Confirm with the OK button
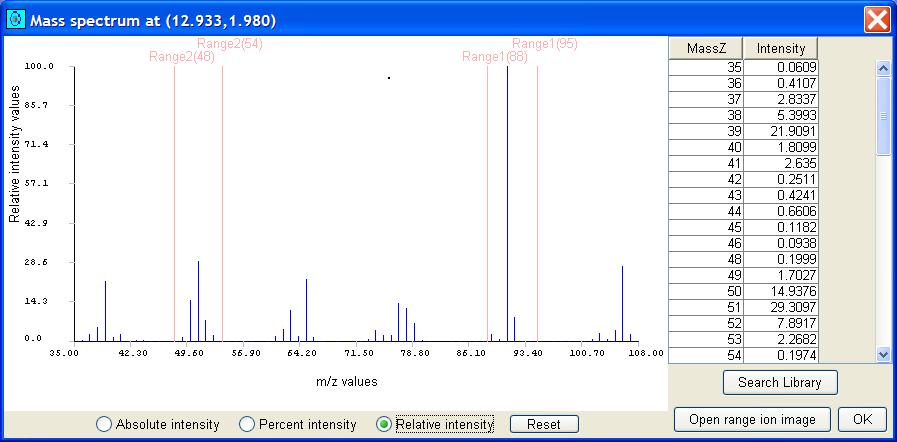The height and width of the screenshot is (442, 897). pyautogui.click(x=862, y=419)
